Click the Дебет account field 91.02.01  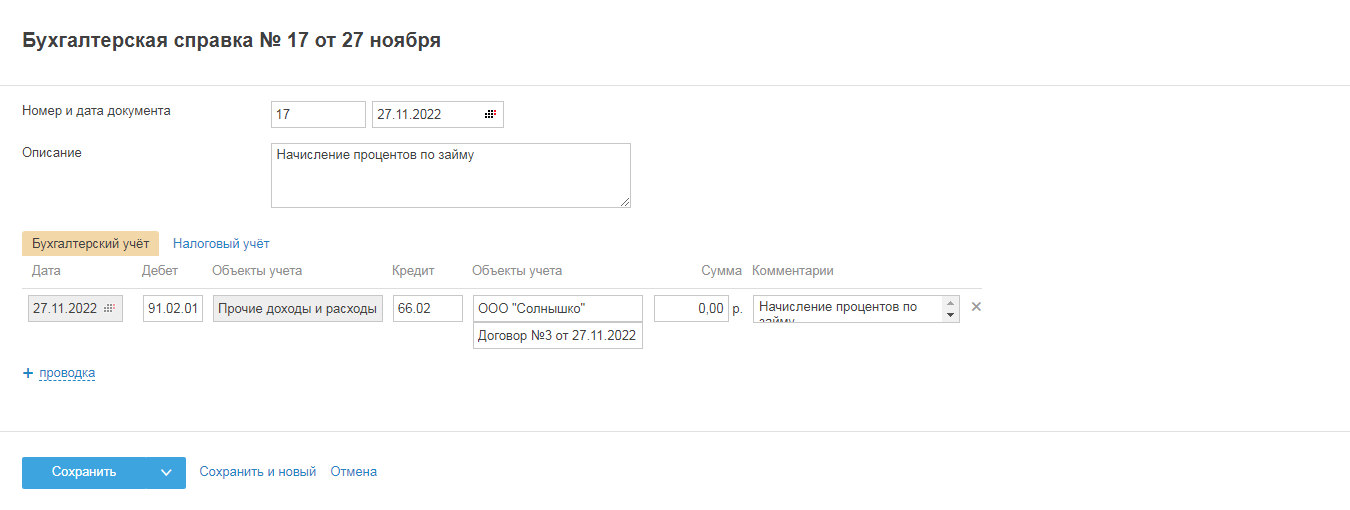point(173,309)
